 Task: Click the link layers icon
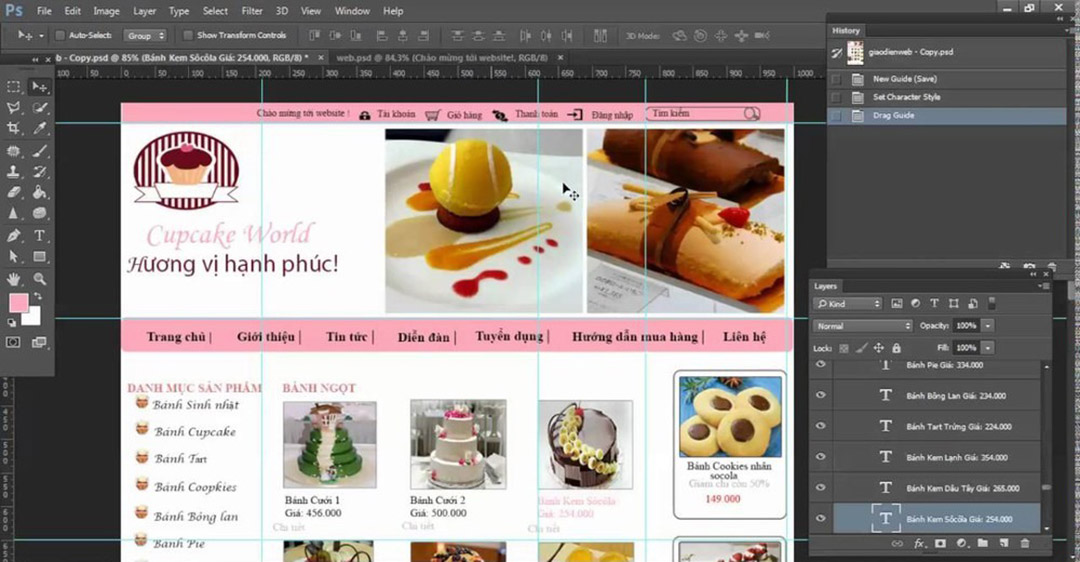897,543
